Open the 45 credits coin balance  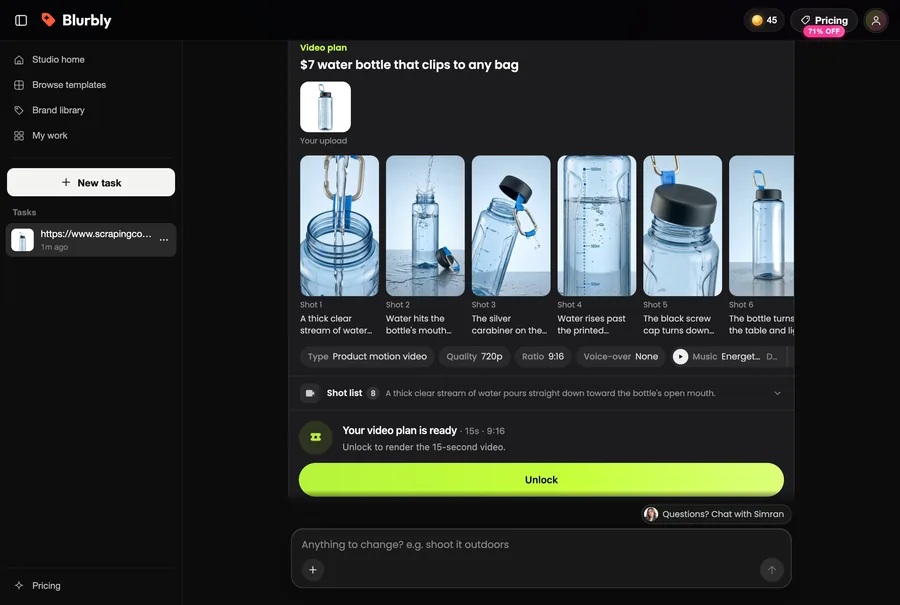764,20
